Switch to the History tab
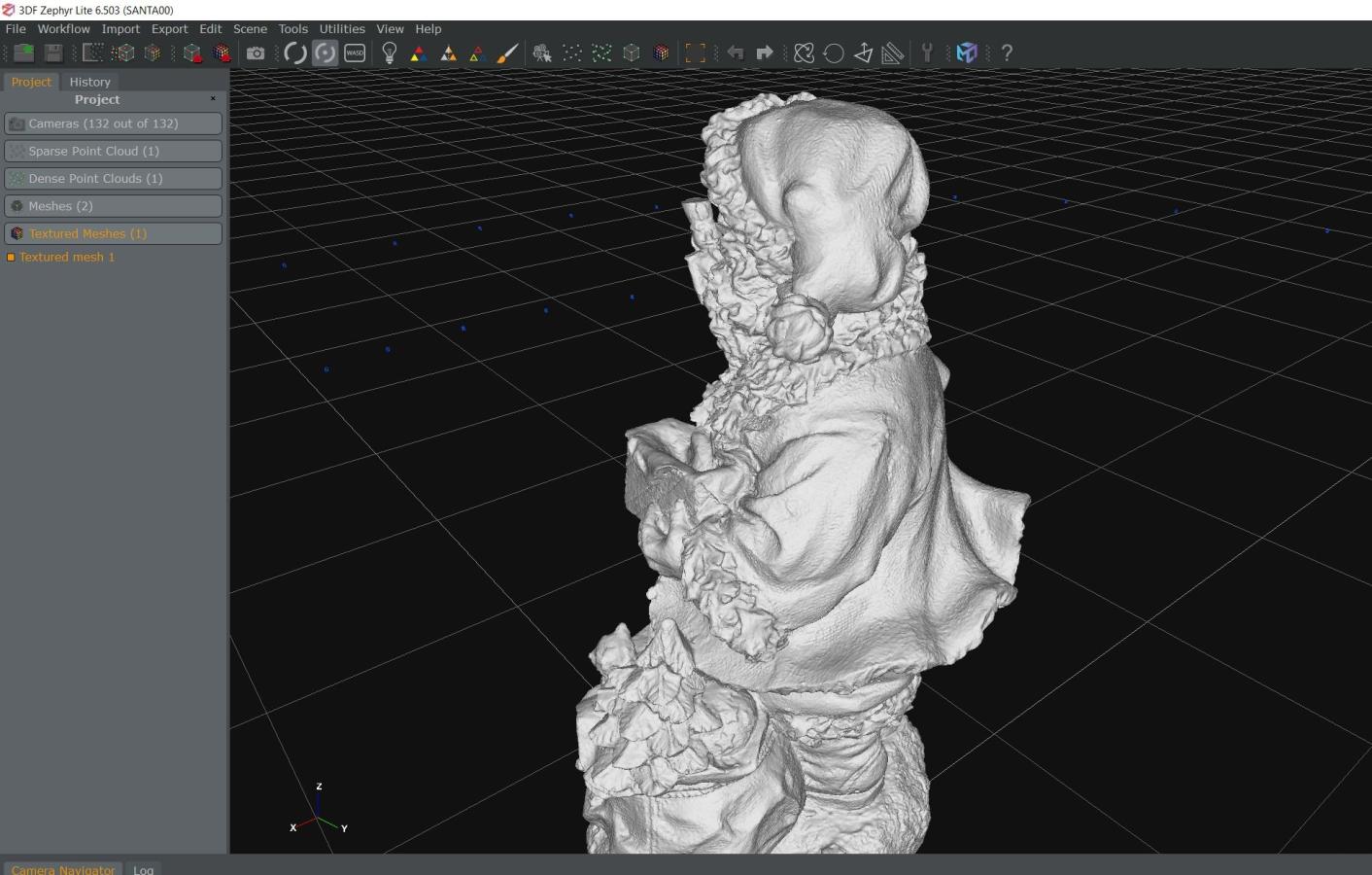 (x=89, y=82)
